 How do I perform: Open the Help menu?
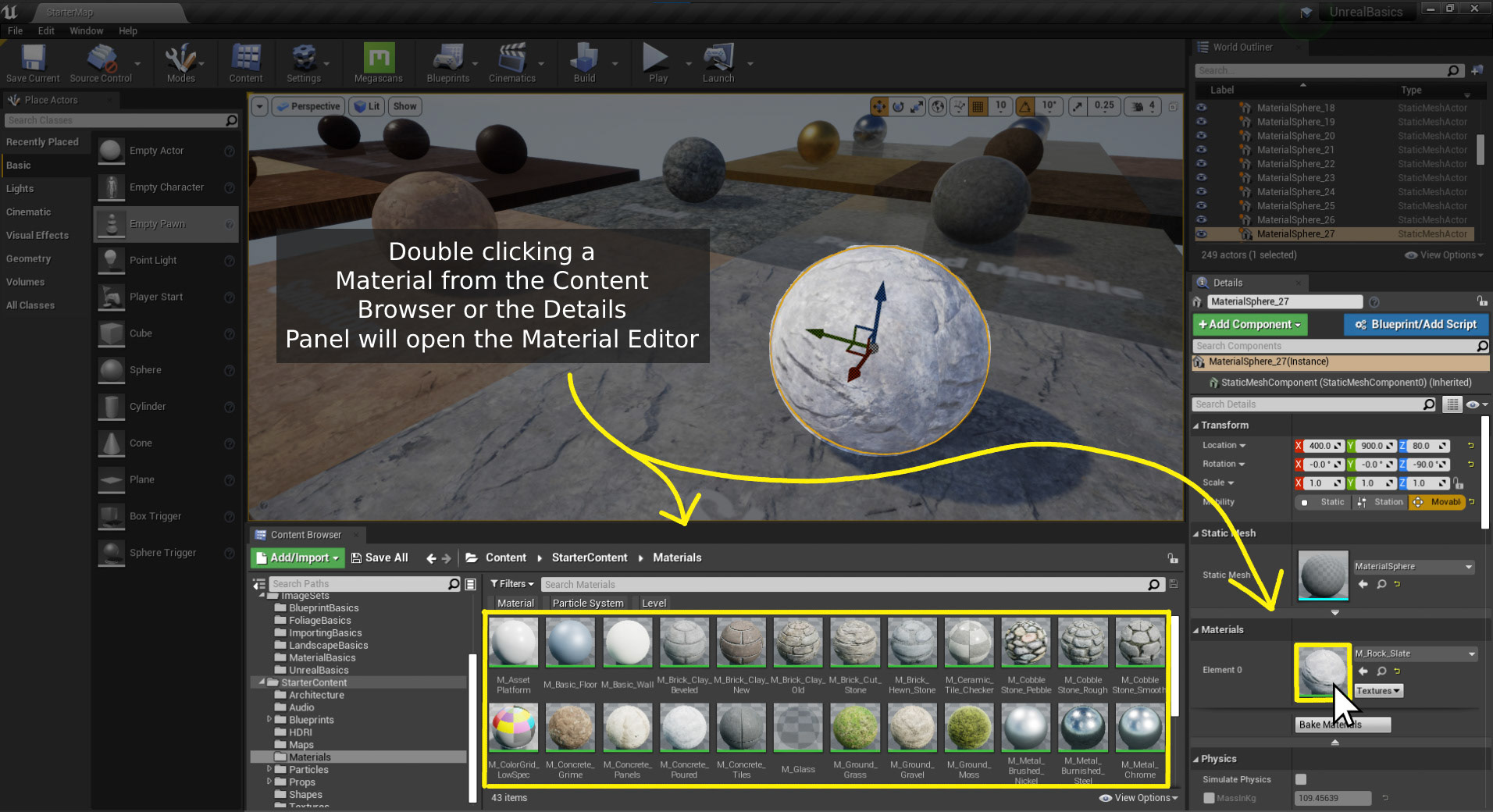(128, 30)
